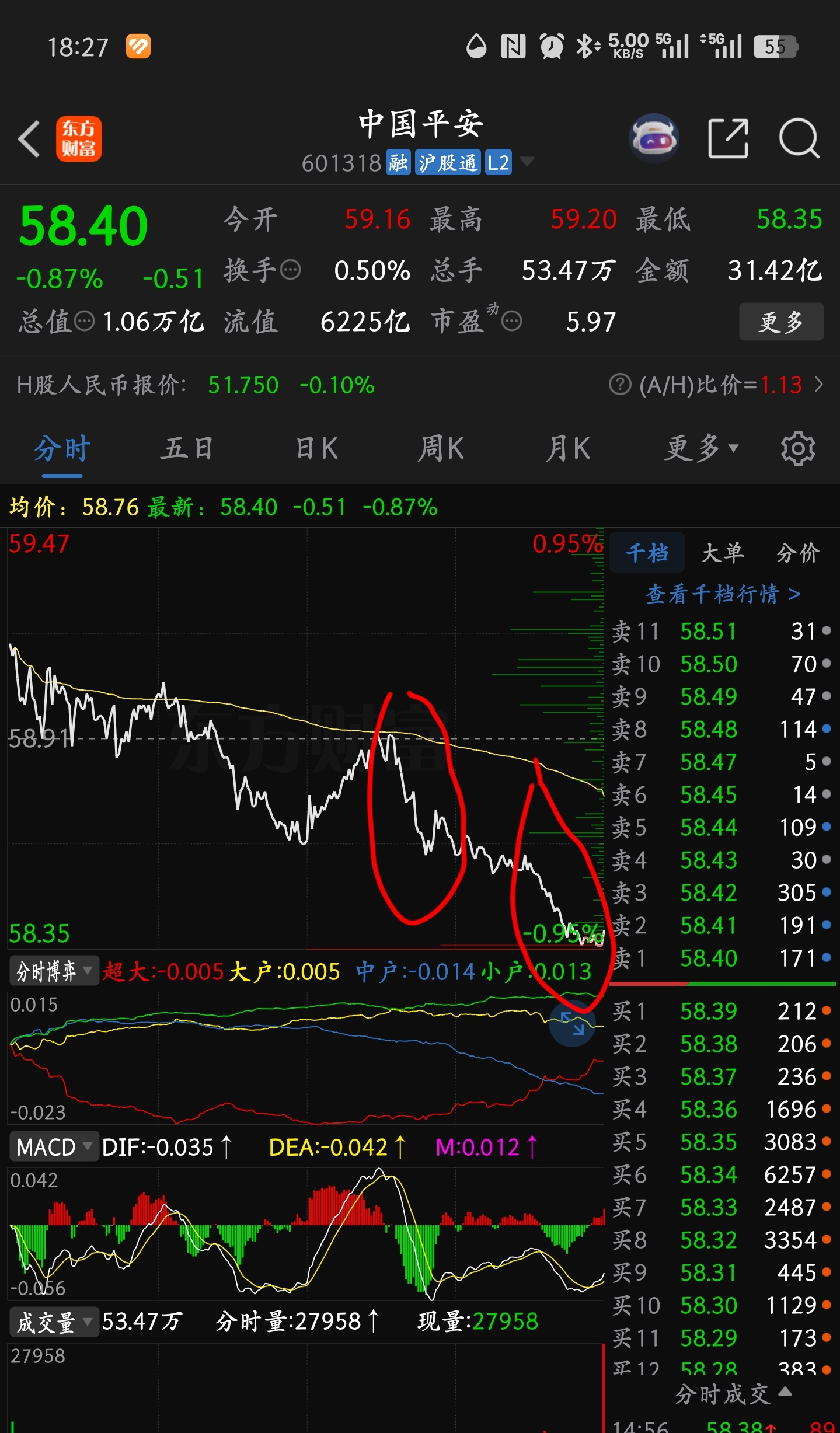
Task: Open the MACD indicator dropdown
Action: [x=54, y=1147]
